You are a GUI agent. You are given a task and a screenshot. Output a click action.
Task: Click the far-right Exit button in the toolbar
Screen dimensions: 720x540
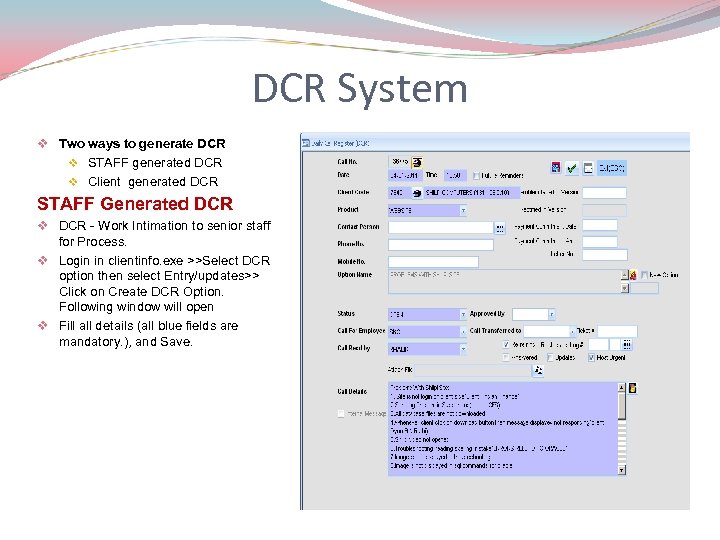[x=612, y=168]
